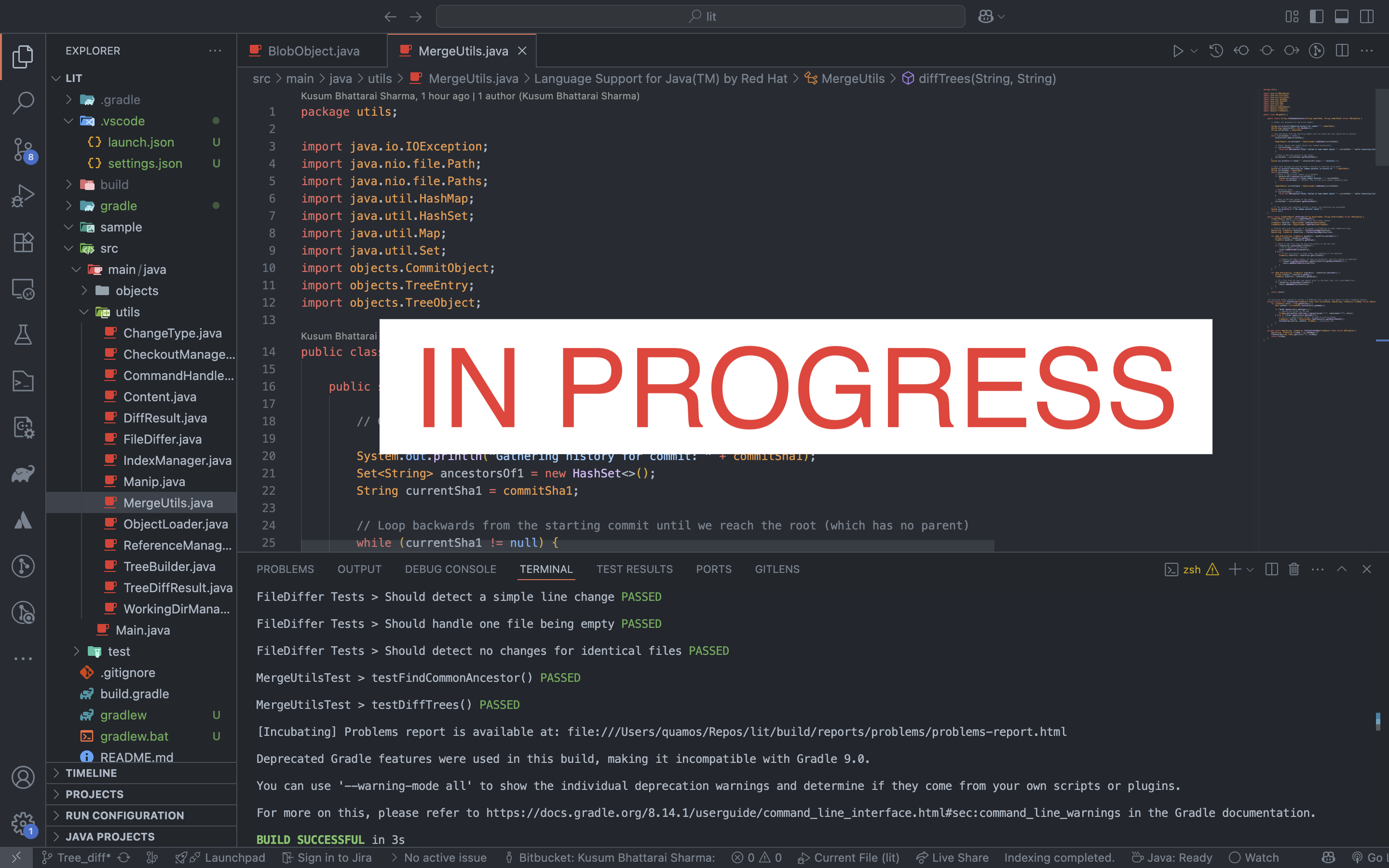Image resolution: width=1389 pixels, height=868 pixels.
Task: Open Source Control view with 8 badge
Action: pyautogui.click(x=23, y=149)
